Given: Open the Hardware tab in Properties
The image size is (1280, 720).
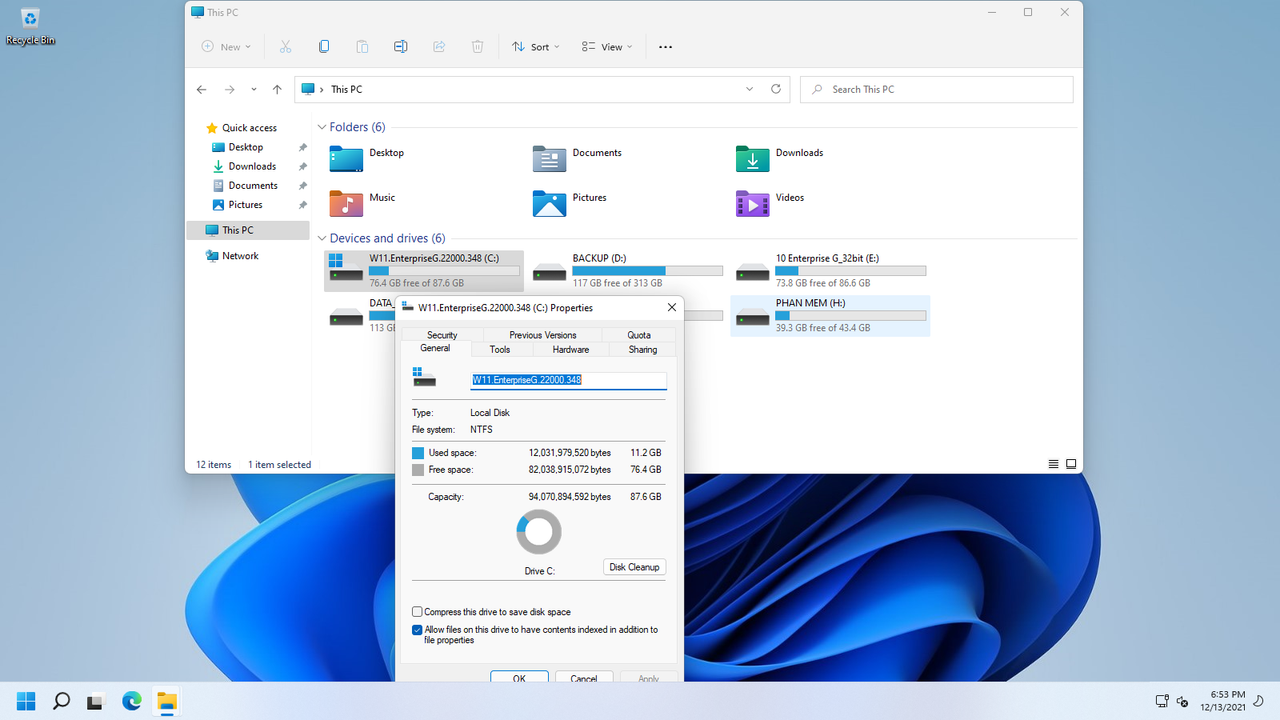Looking at the screenshot, I should pos(571,349).
